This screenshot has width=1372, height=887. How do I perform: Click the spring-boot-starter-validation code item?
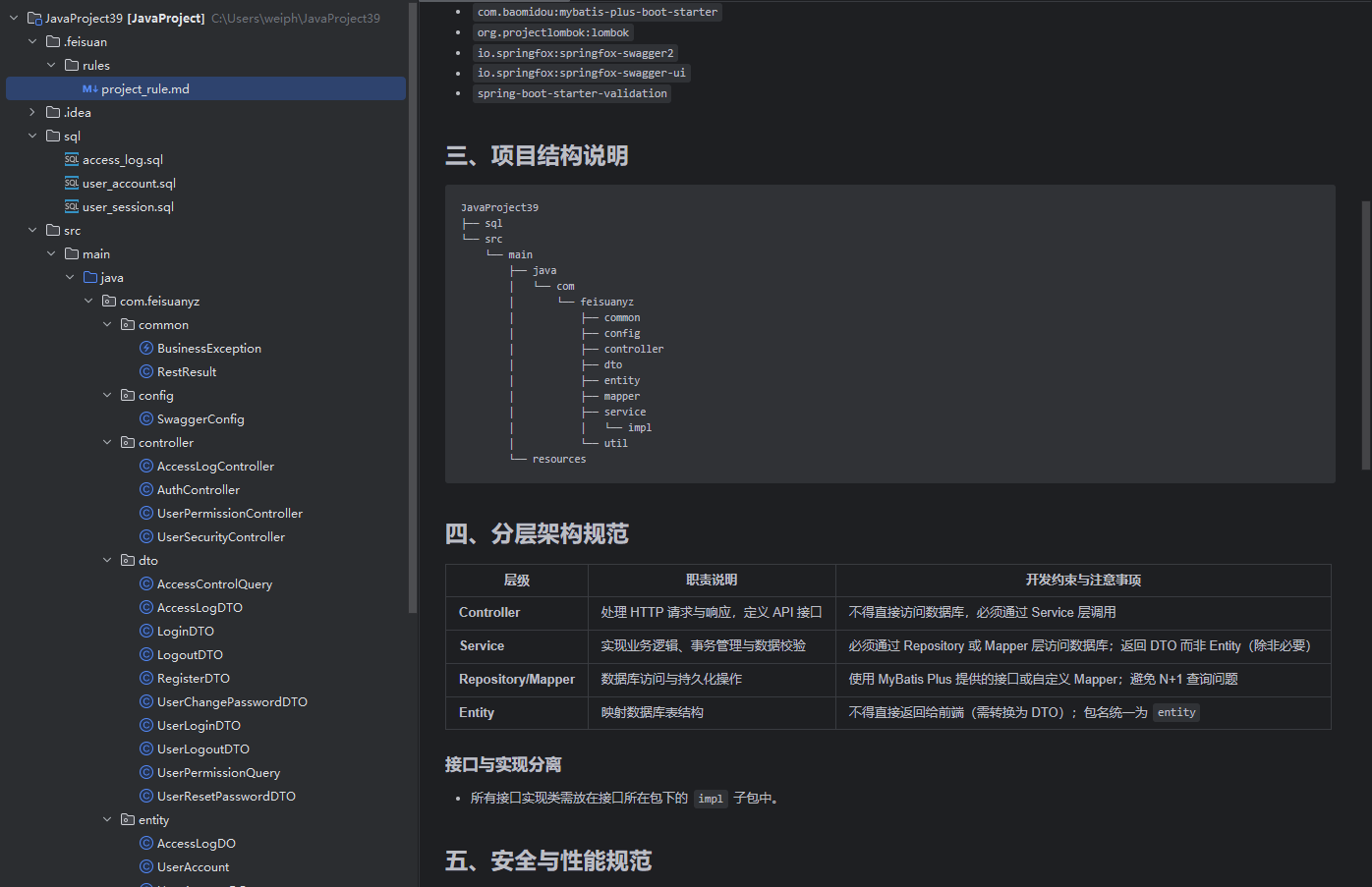tap(572, 93)
